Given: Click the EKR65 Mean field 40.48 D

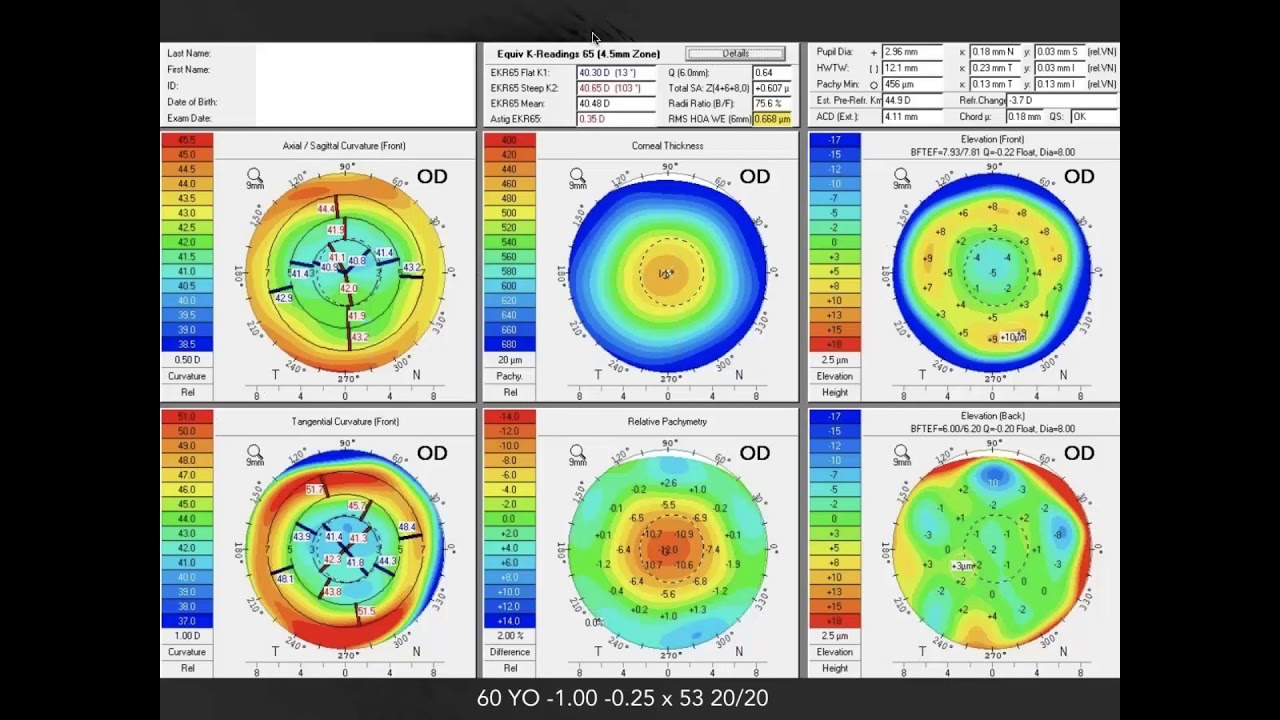Looking at the screenshot, I should 616,103.
